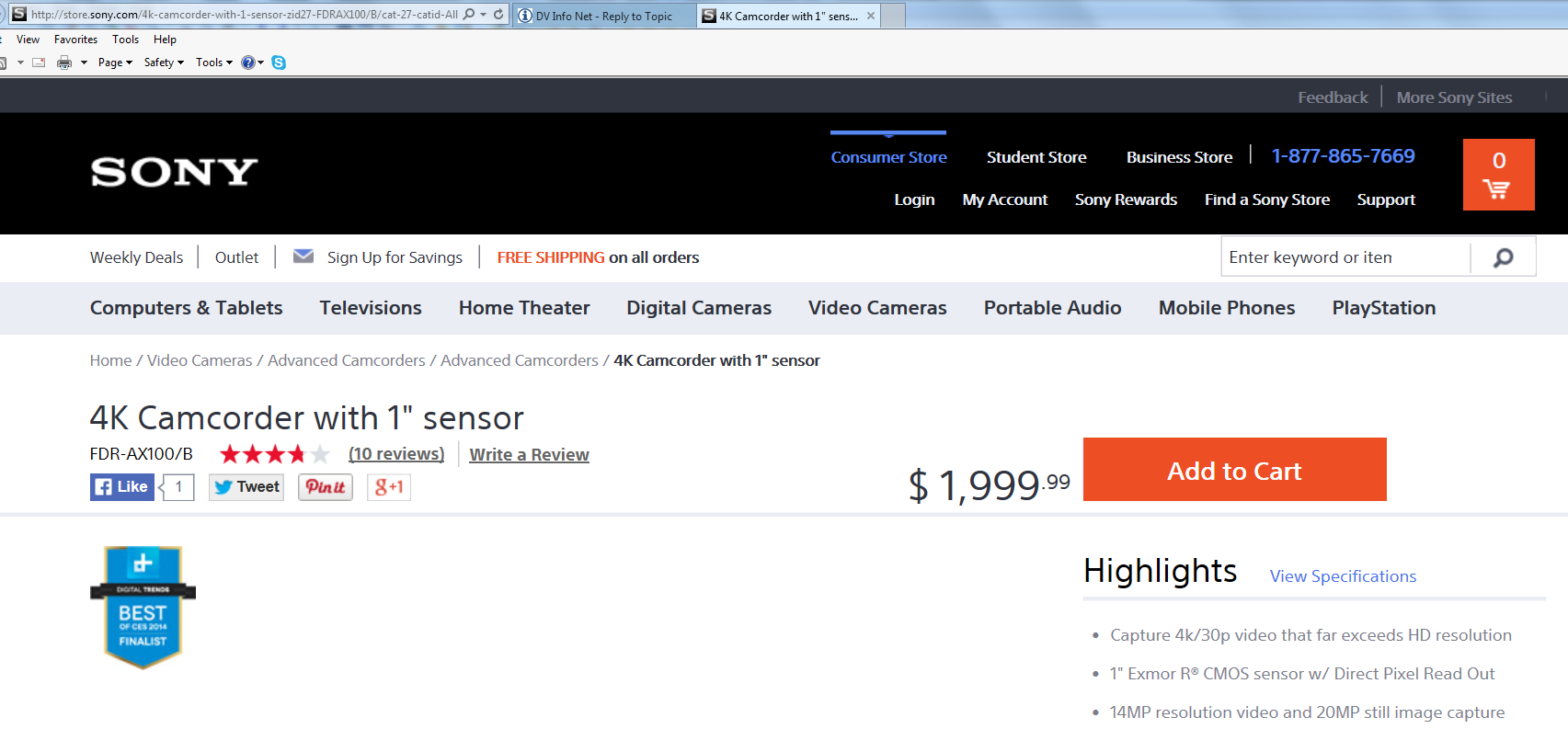Click the Login link

914,199
